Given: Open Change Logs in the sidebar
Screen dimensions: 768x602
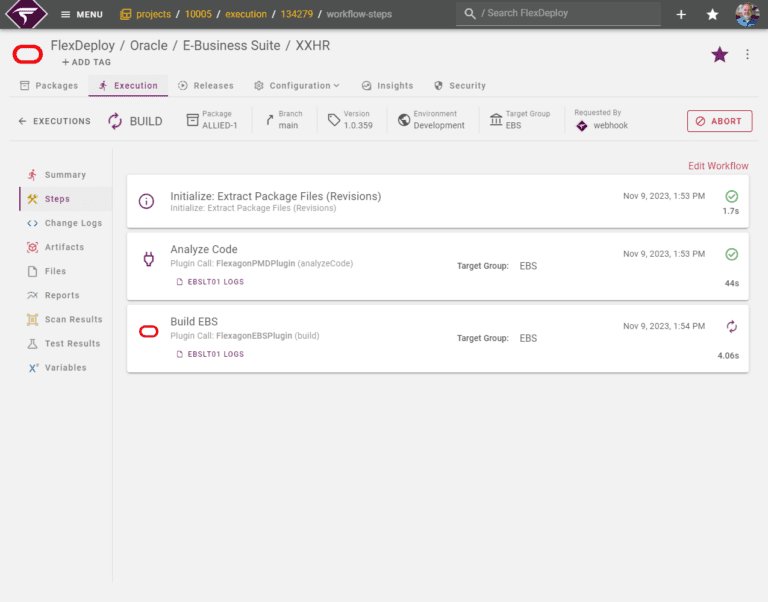Looking at the screenshot, I should click(66, 223).
